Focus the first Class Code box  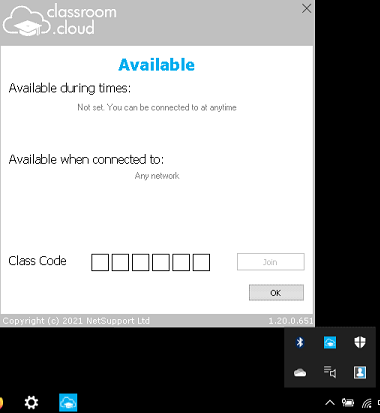point(100,262)
